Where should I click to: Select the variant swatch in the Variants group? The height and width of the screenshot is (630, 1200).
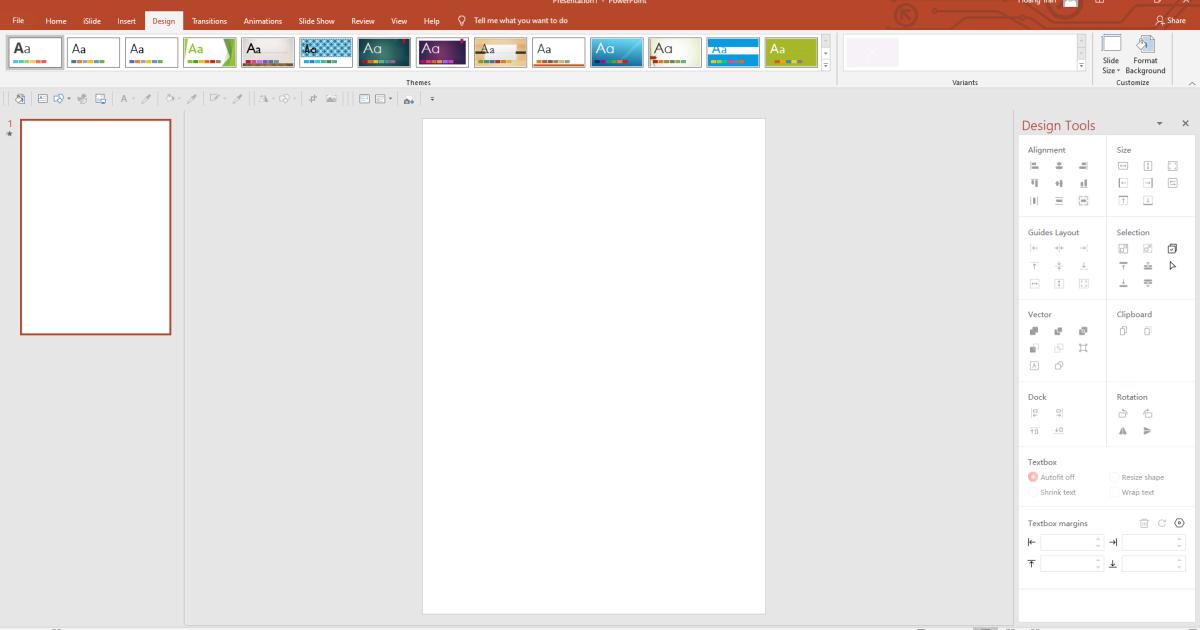point(872,52)
